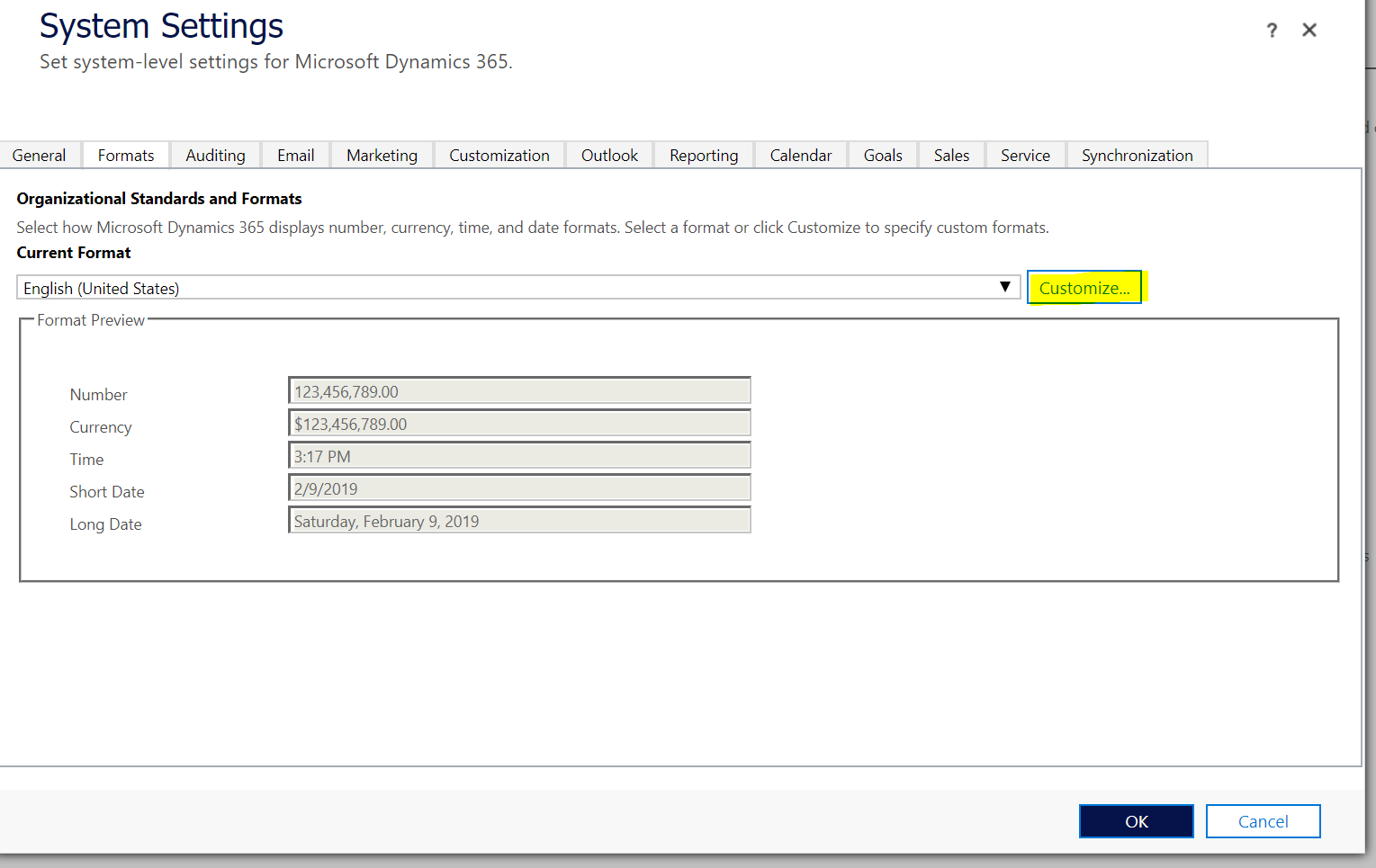Click the Currency format preview field
This screenshot has width=1376, height=868.
pos(519,422)
